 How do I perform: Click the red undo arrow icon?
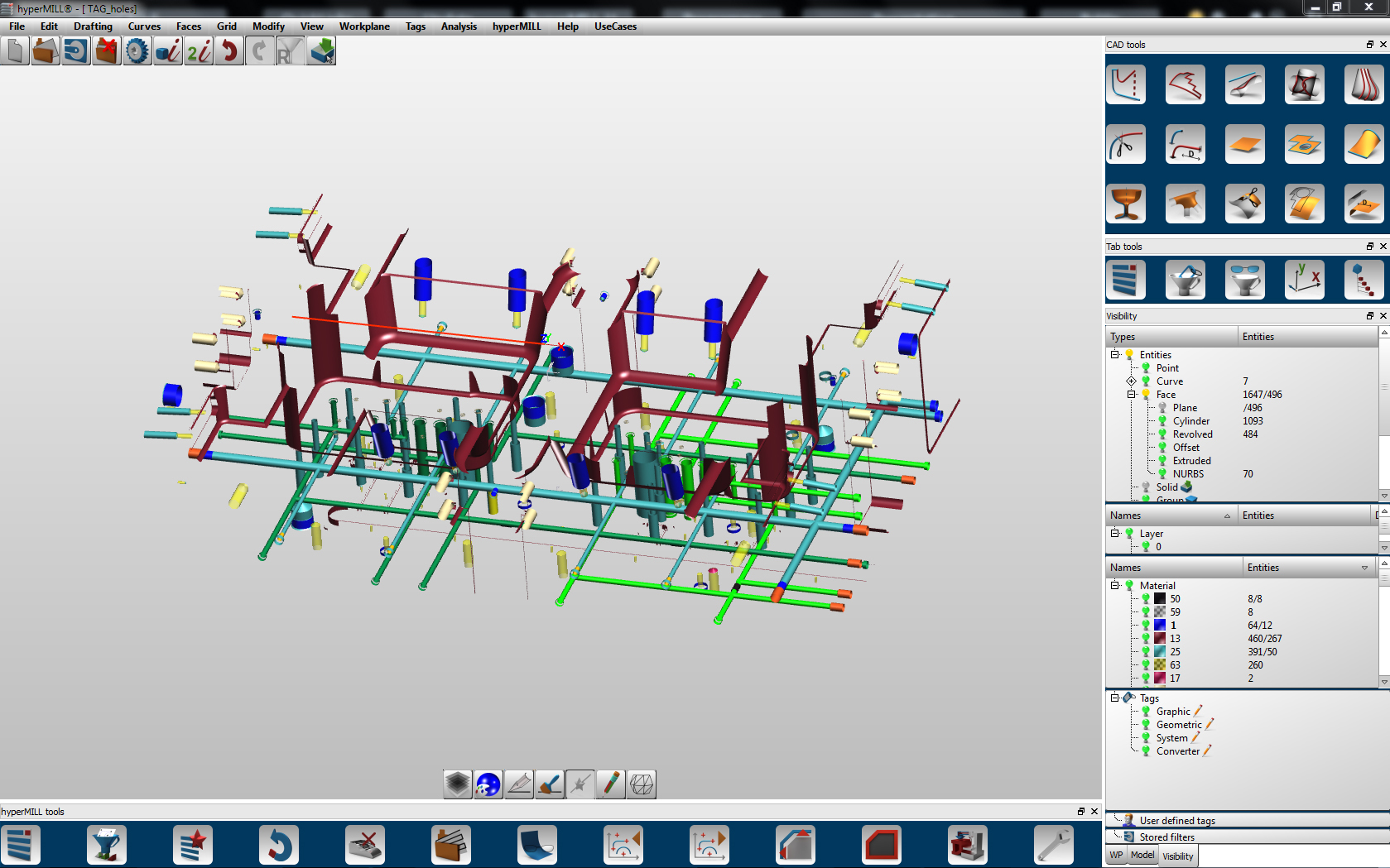229,51
